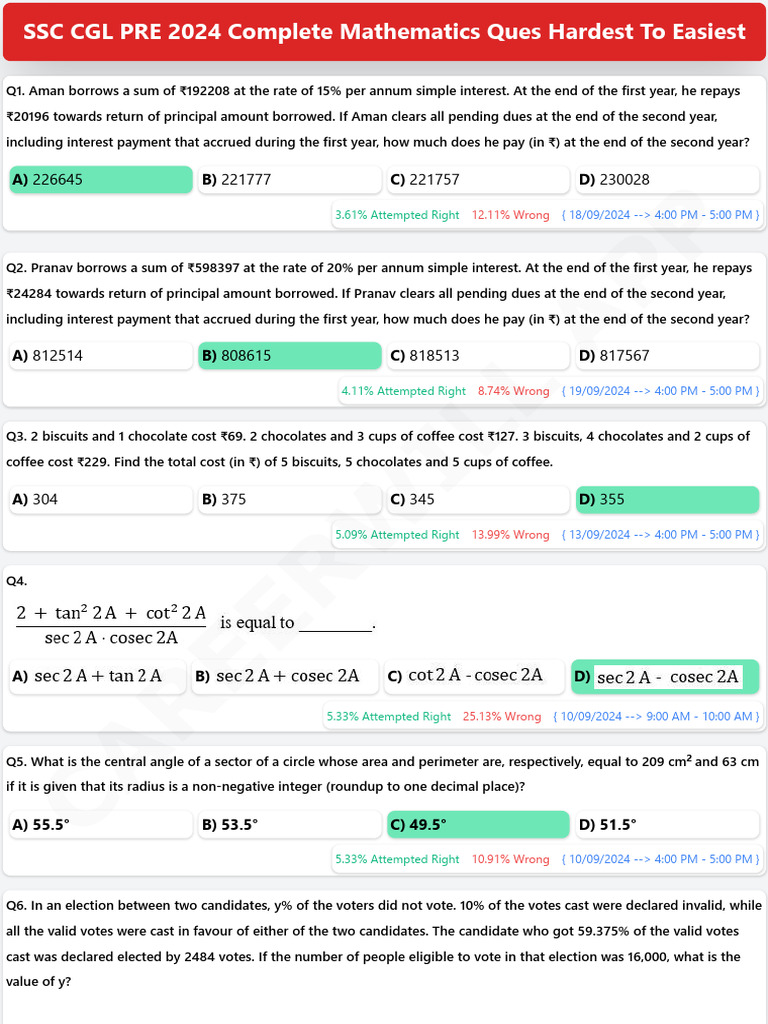Select Q4 option cot 2A - cosec 2A
The image size is (768, 1024).
click(x=475, y=676)
